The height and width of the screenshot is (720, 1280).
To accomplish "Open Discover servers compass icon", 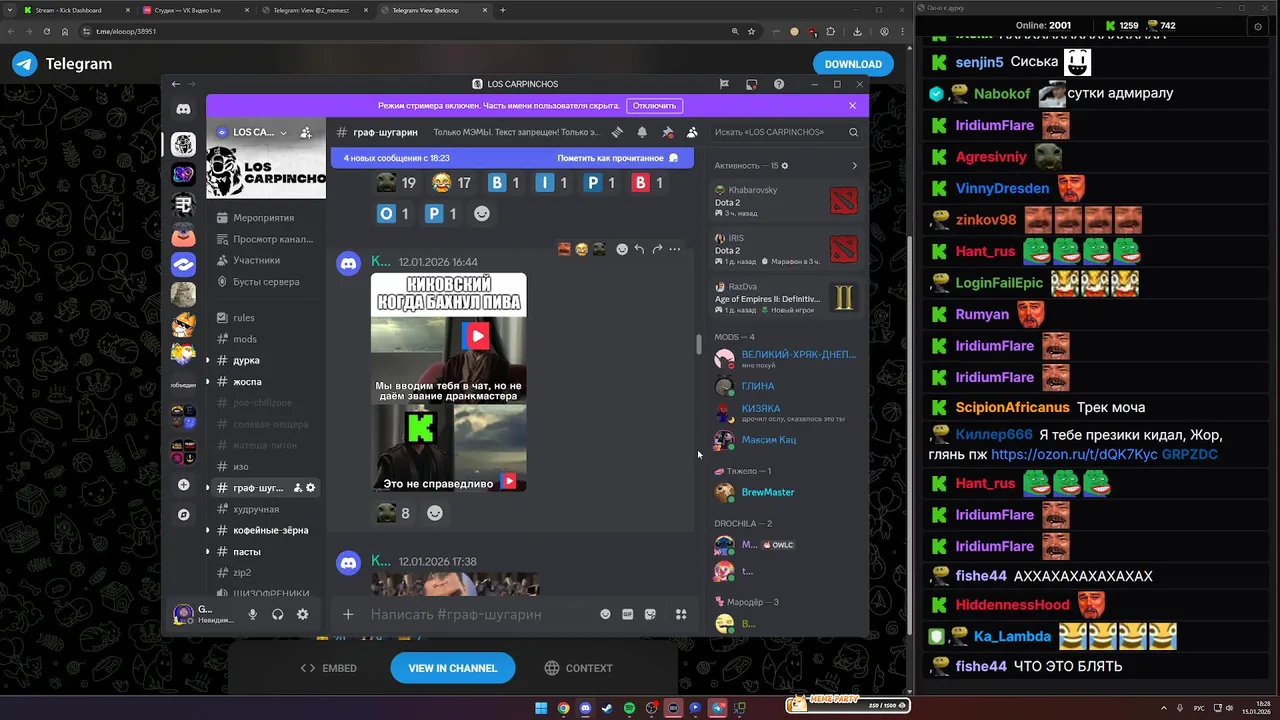I will 183,515.
